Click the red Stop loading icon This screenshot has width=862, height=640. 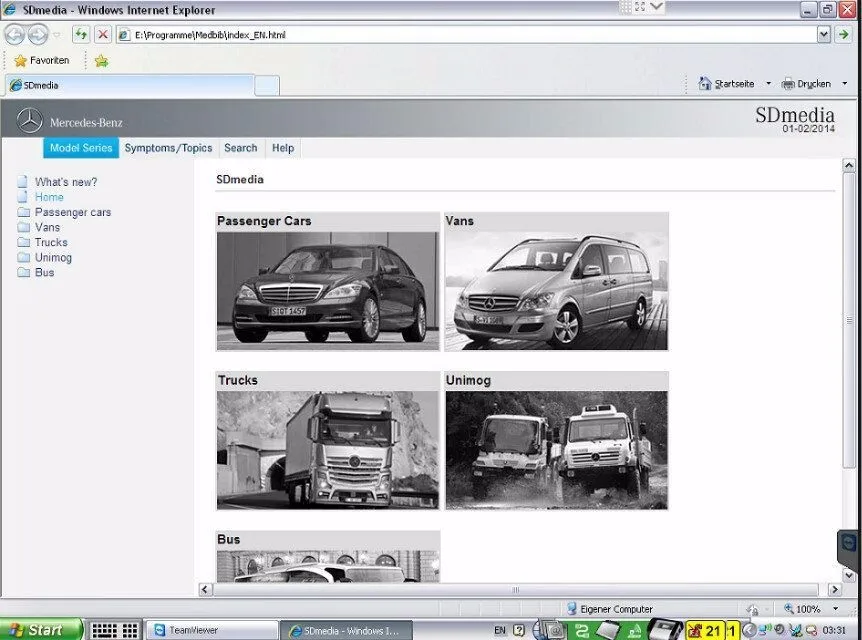(102, 35)
